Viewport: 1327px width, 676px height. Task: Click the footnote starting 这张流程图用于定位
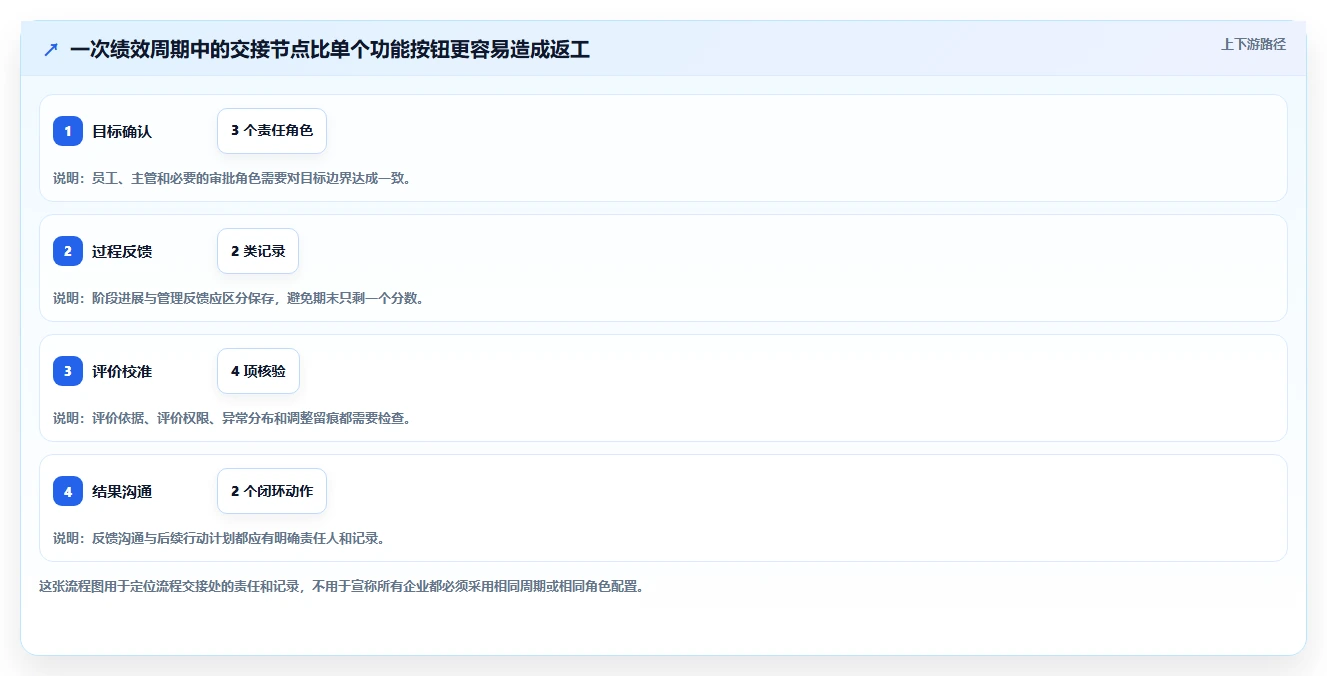341,586
